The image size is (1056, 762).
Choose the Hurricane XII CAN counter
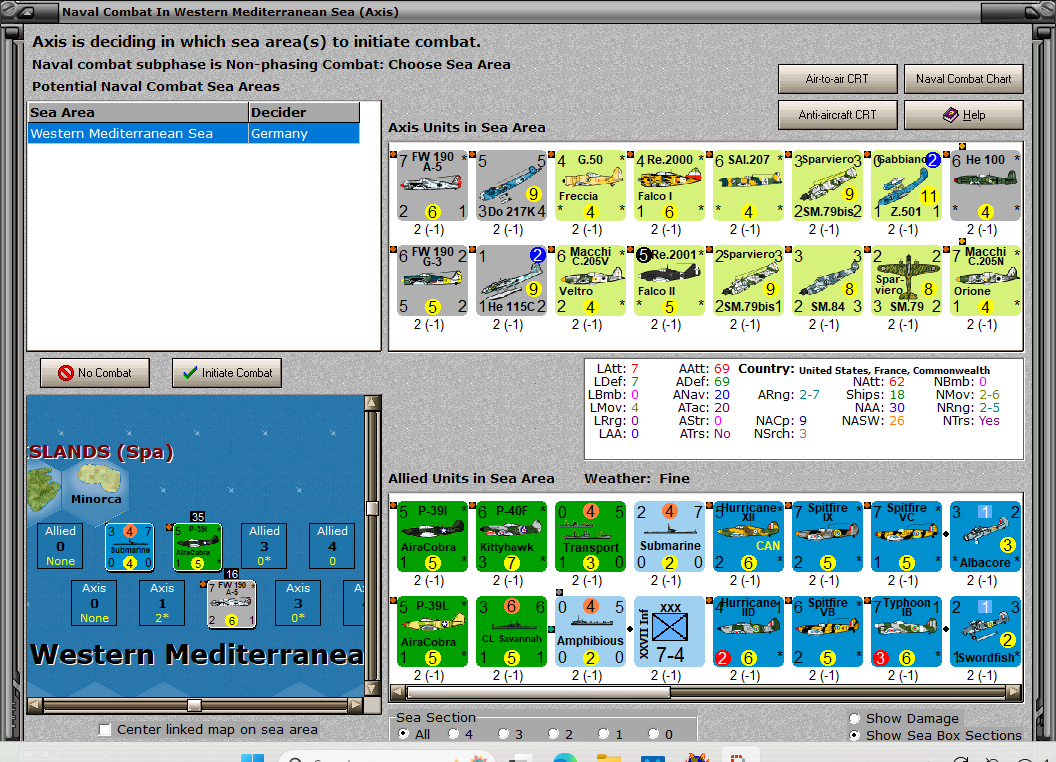748,537
